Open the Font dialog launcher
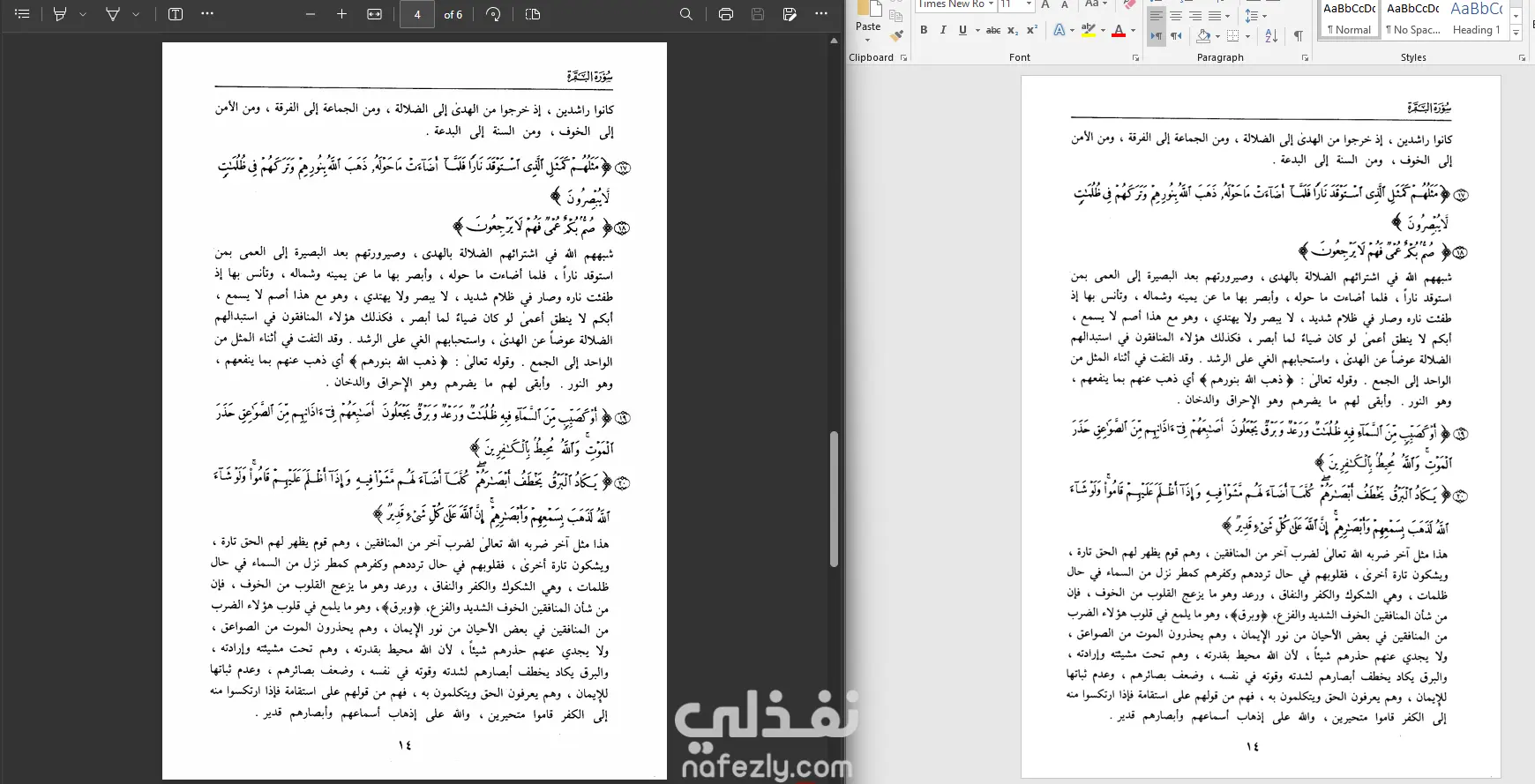 pos(1135,58)
